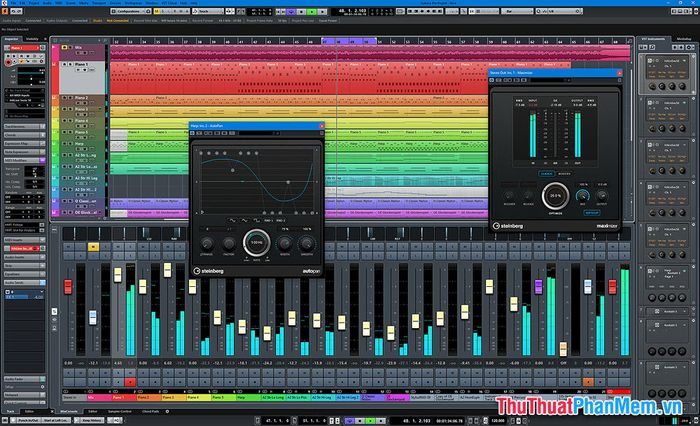The height and width of the screenshot is (426, 700).
Task: Open the Touch automation mode dropdown
Action: pyautogui.click(x=208, y=11)
